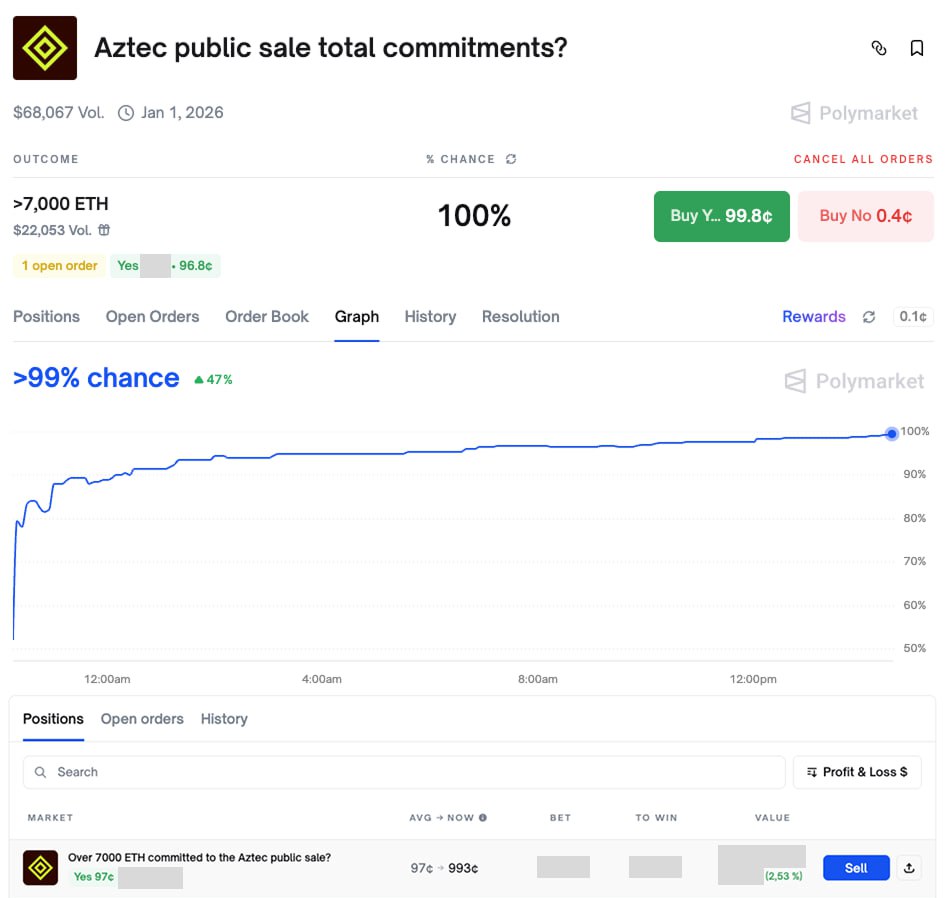Select the History tab in lower panel
Viewport: 952px width, 898px height.
pos(224,719)
